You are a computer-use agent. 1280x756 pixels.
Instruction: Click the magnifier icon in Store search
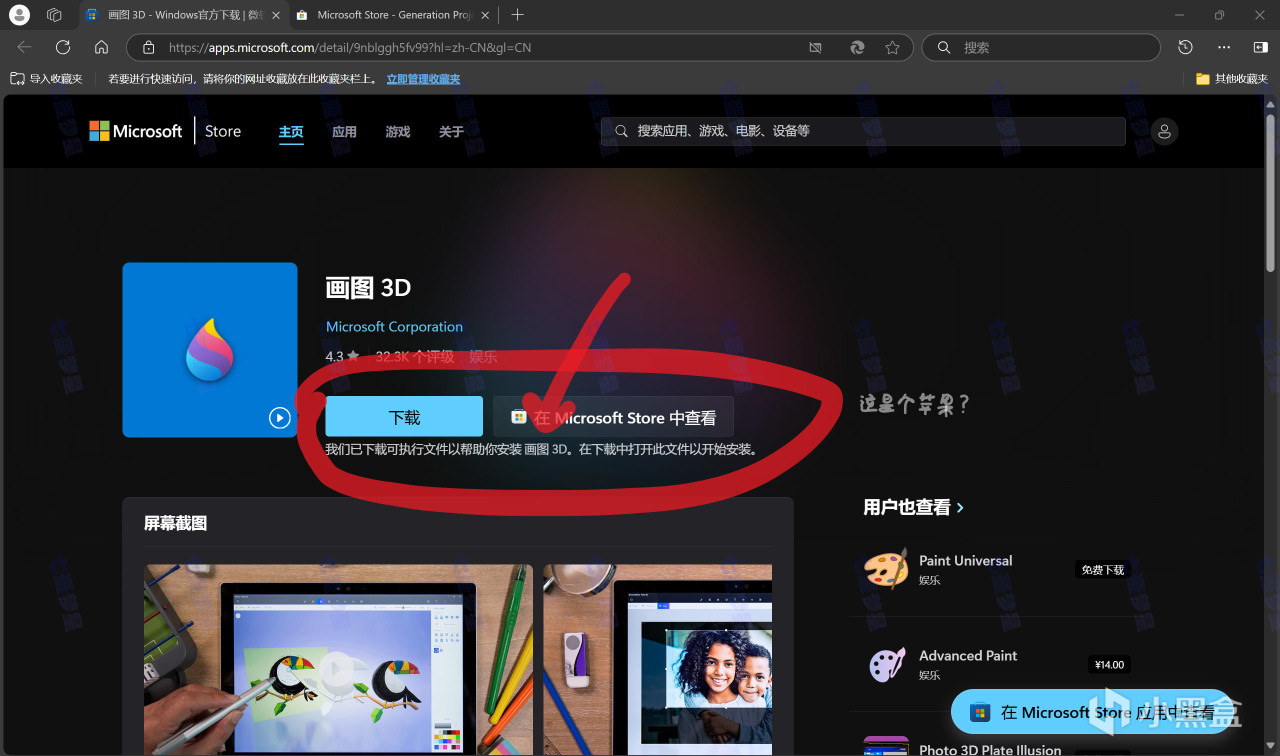(x=621, y=131)
